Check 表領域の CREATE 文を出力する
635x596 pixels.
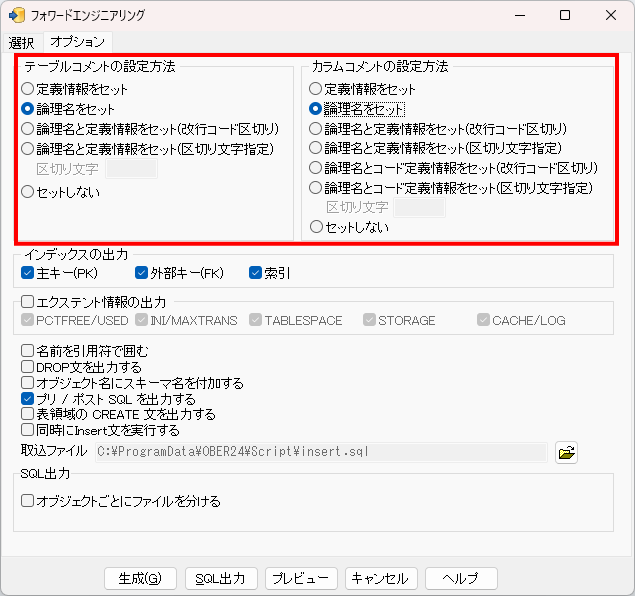27,414
